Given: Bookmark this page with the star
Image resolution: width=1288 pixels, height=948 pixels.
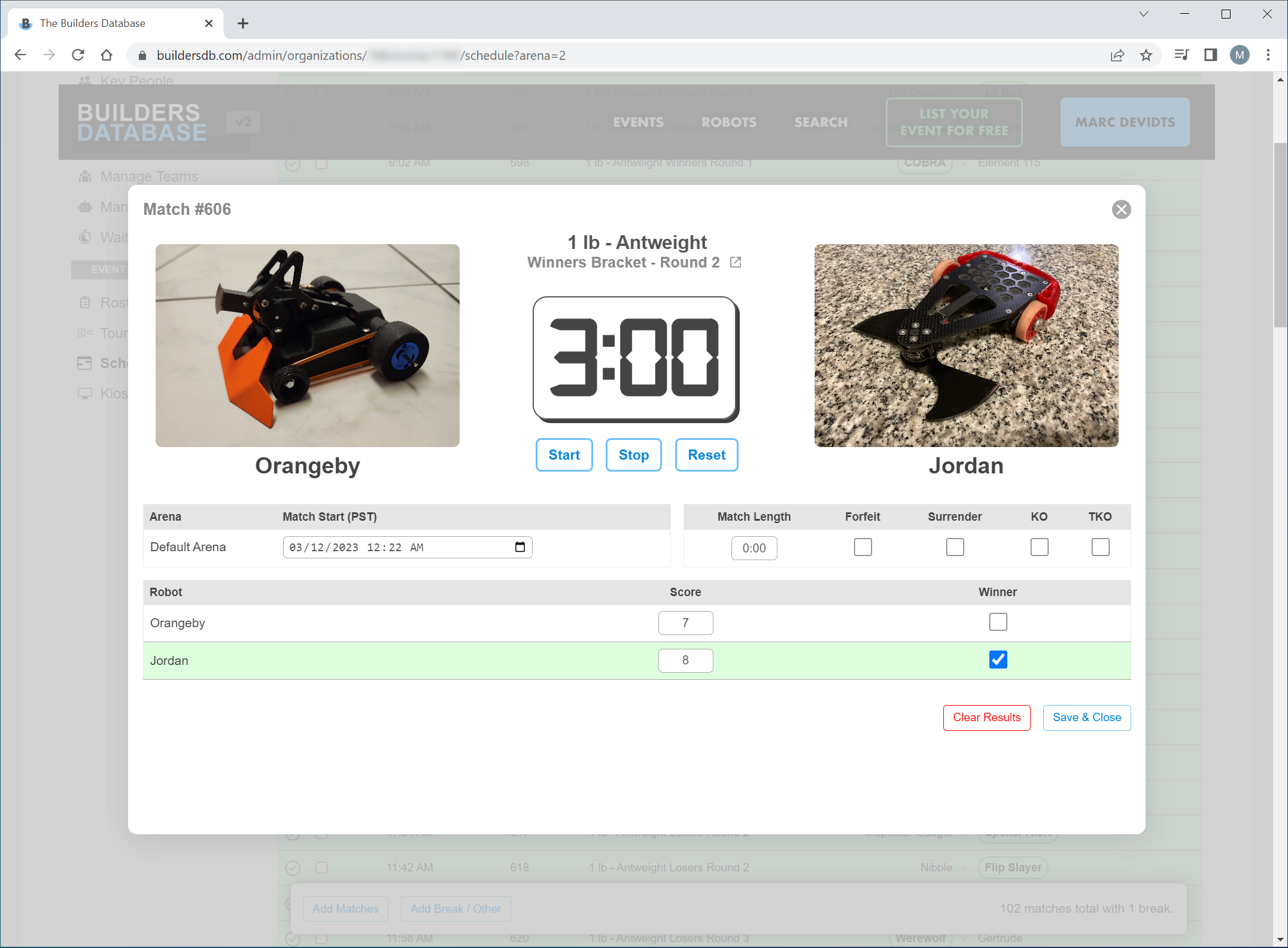Looking at the screenshot, I should pos(1146,56).
